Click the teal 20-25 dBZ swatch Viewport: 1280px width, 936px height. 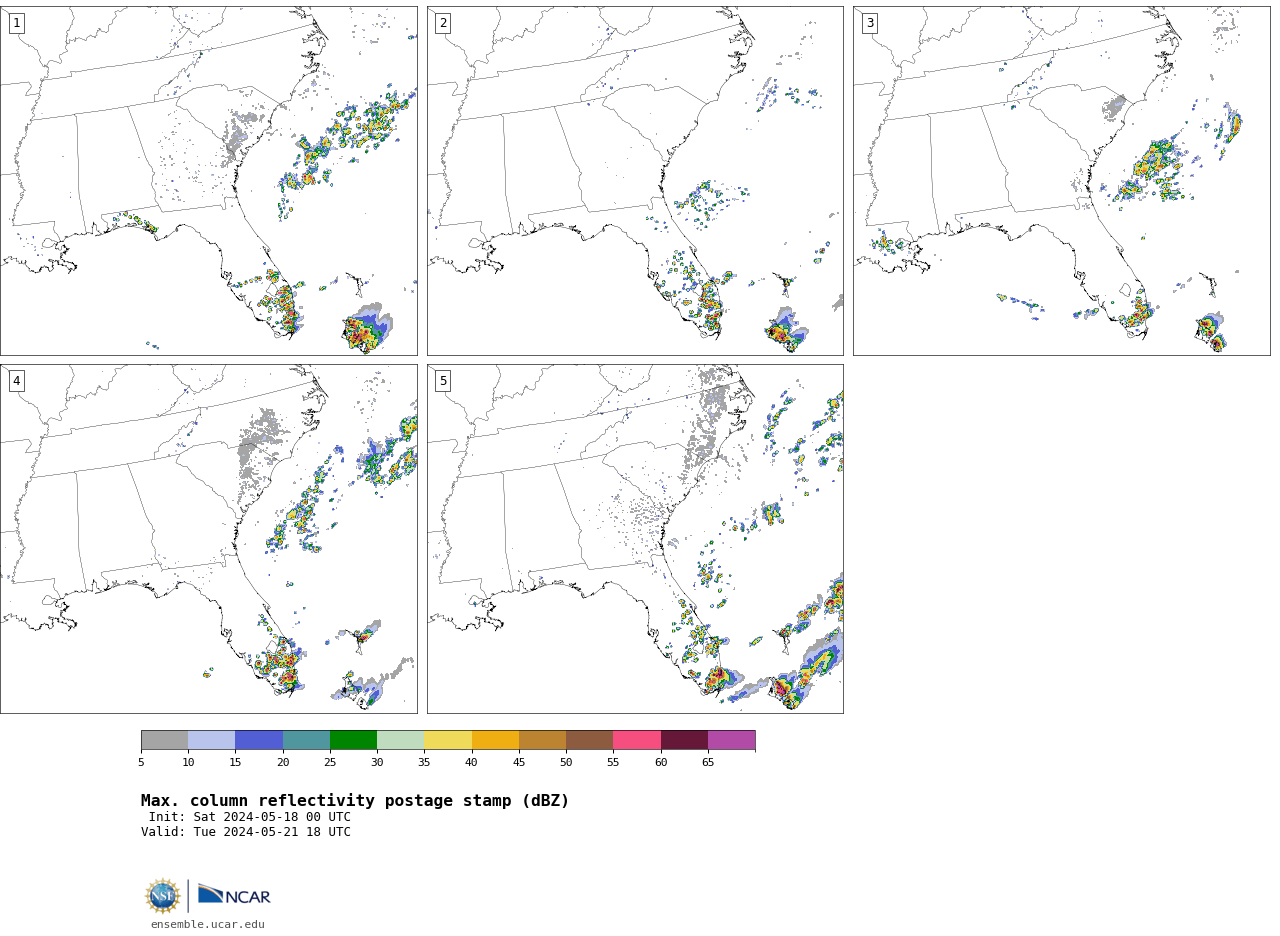[306, 740]
